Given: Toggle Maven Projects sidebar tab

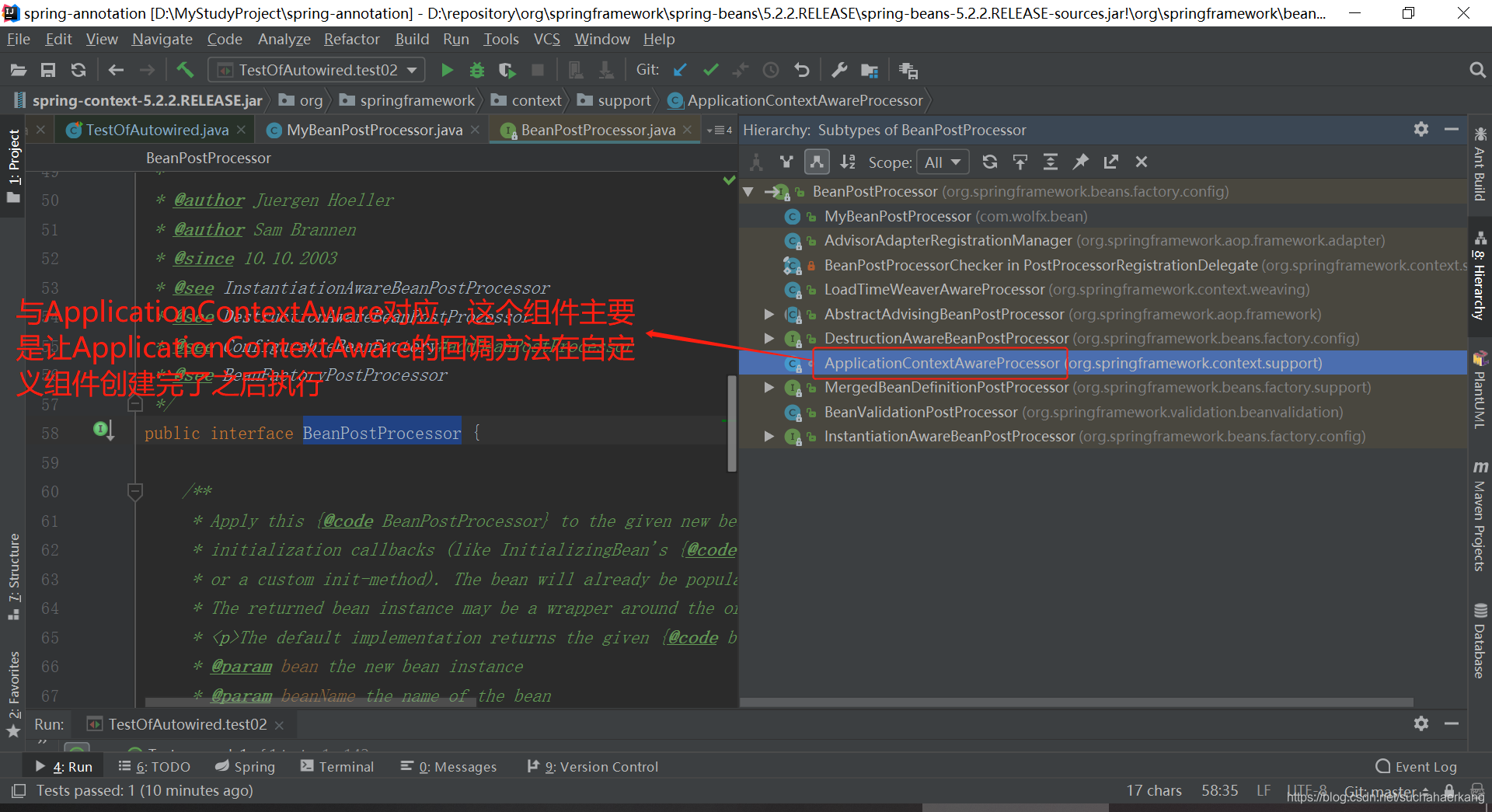Looking at the screenshot, I should pyautogui.click(x=1480, y=516).
